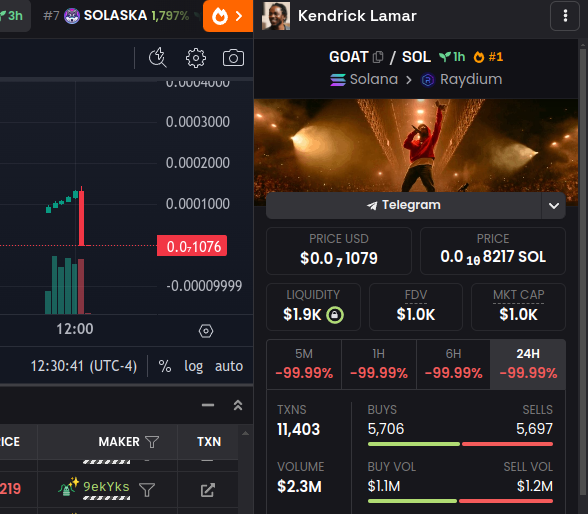Viewport: 588px width, 514px height.
Task: Click the buys versus sells ratio bar
Action: click(460, 444)
